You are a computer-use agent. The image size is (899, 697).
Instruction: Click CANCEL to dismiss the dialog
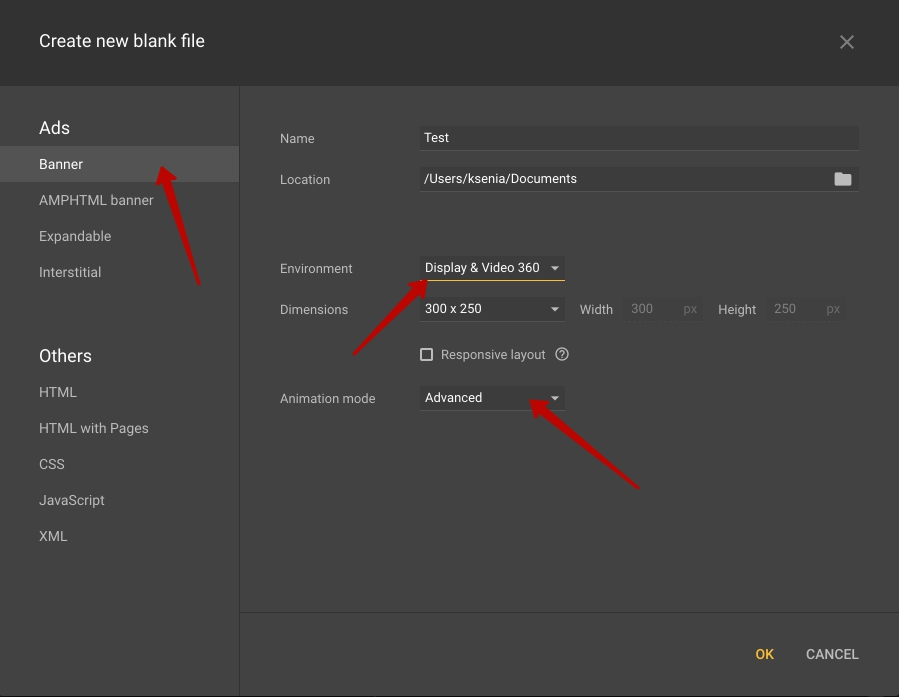click(831, 654)
